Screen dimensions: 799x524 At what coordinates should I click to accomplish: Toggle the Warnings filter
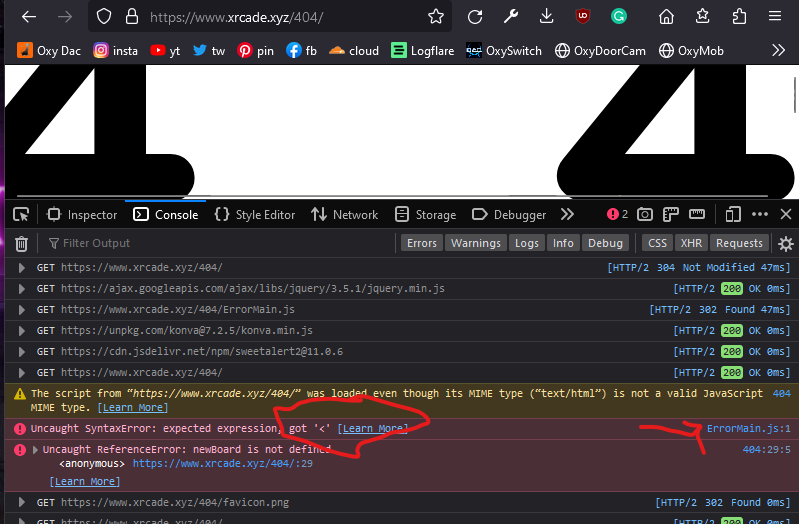(x=475, y=243)
